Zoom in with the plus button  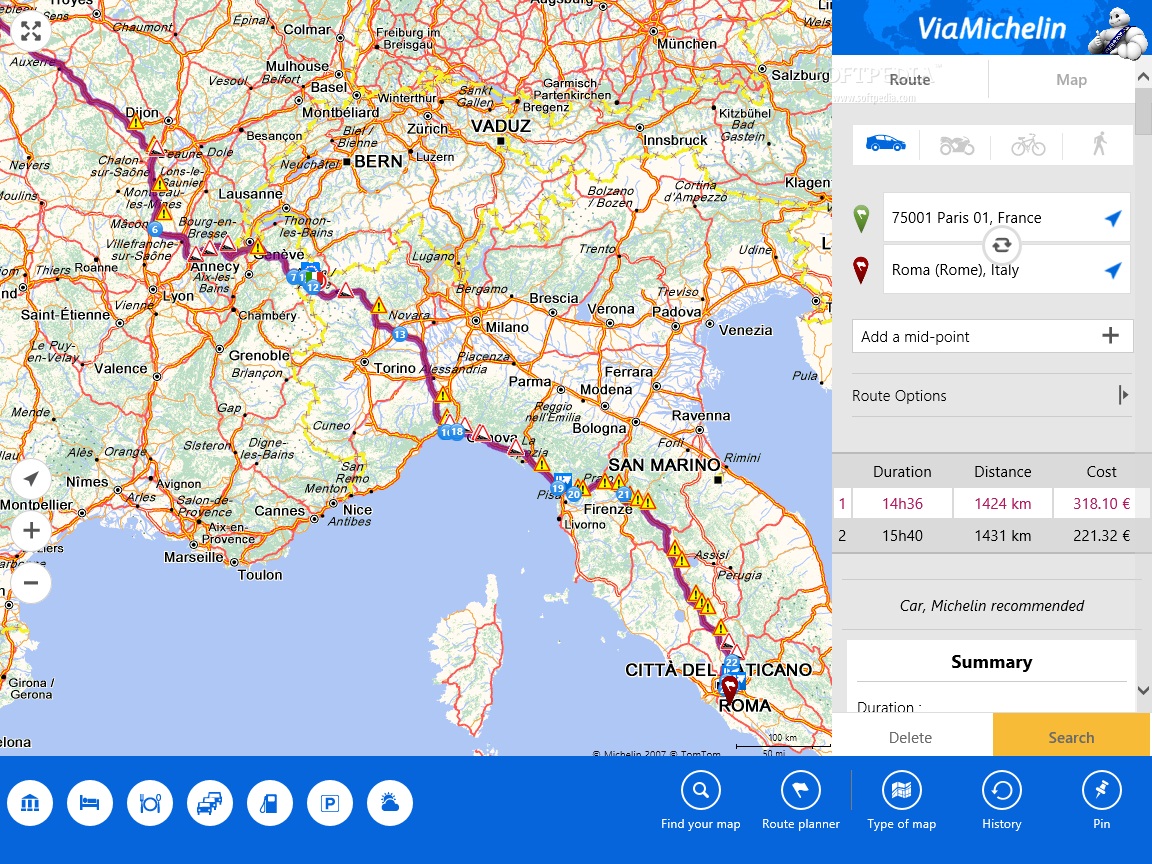pyautogui.click(x=31, y=530)
